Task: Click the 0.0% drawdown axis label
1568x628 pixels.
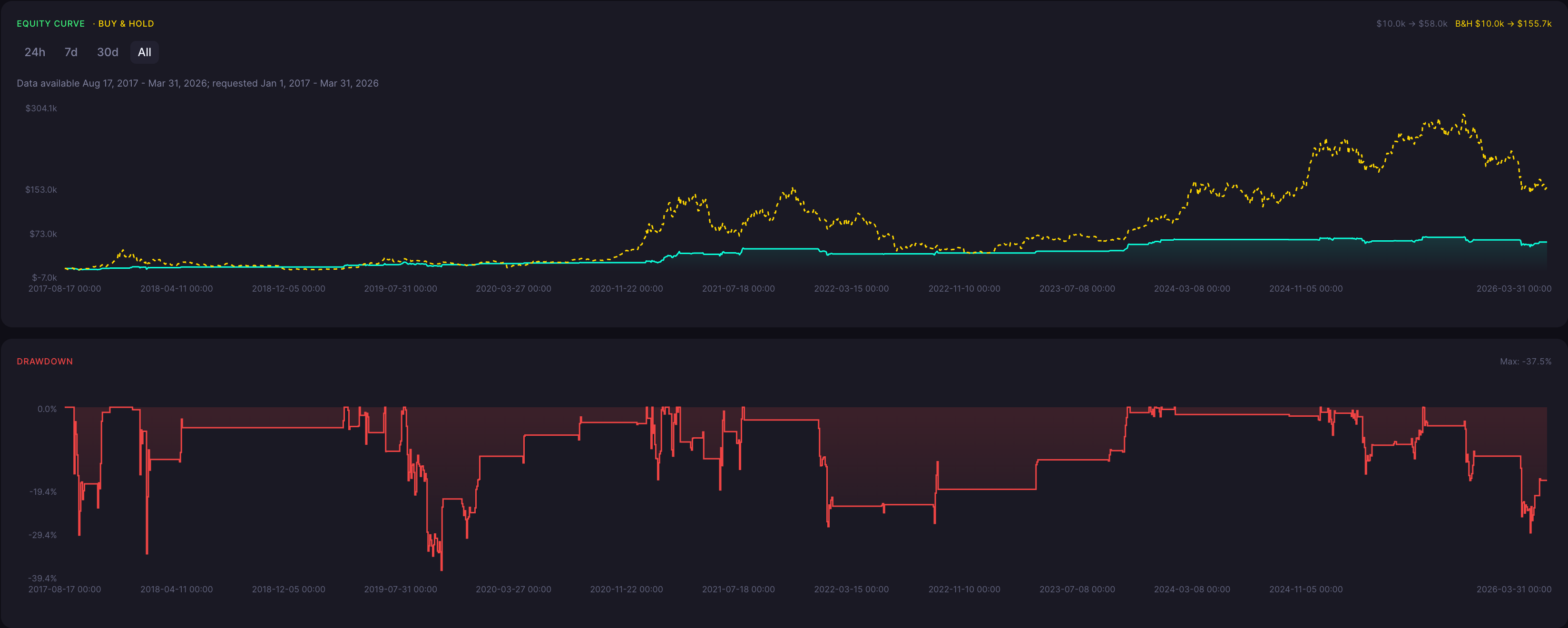Action: pos(47,410)
